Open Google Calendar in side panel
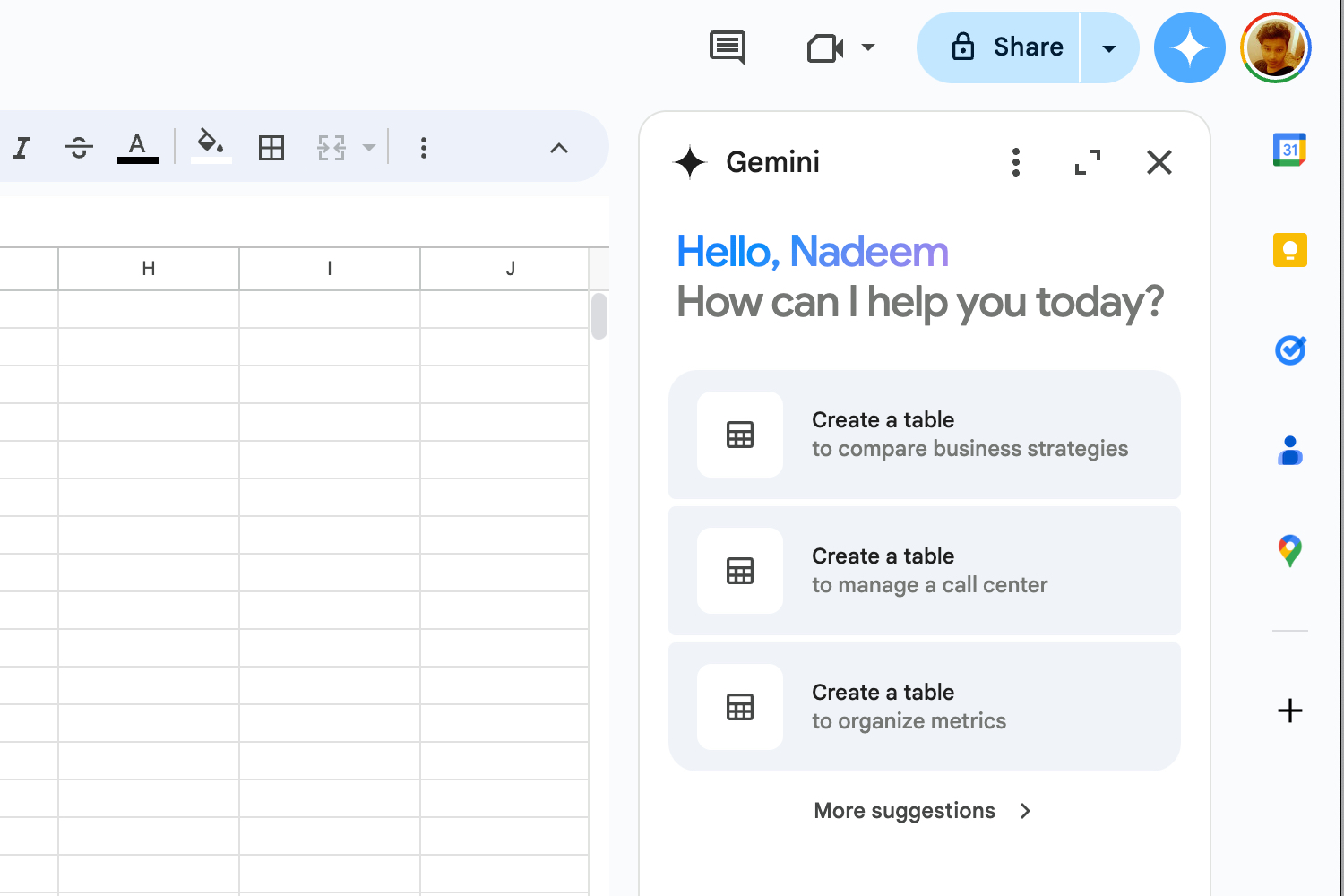The width and height of the screenshot is (1344, 896). [x=1289, y=150]
